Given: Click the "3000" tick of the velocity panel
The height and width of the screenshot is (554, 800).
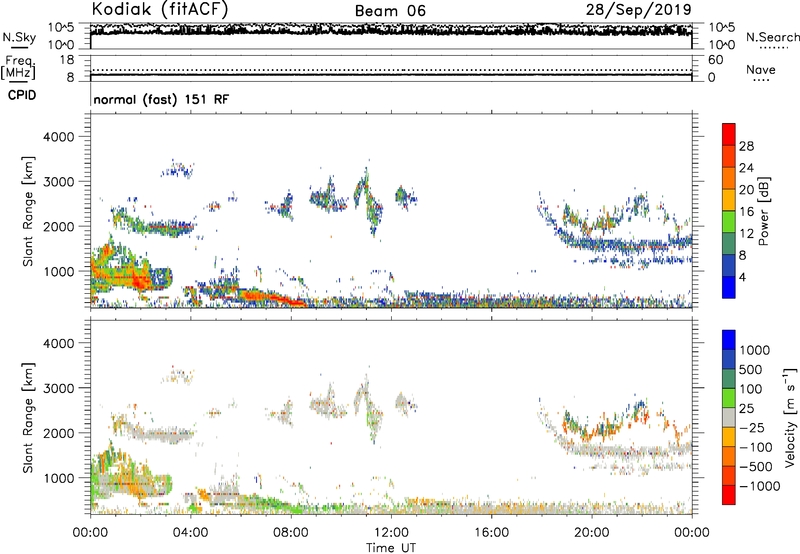Looking at the screenshot, I should tap(58, 388).
